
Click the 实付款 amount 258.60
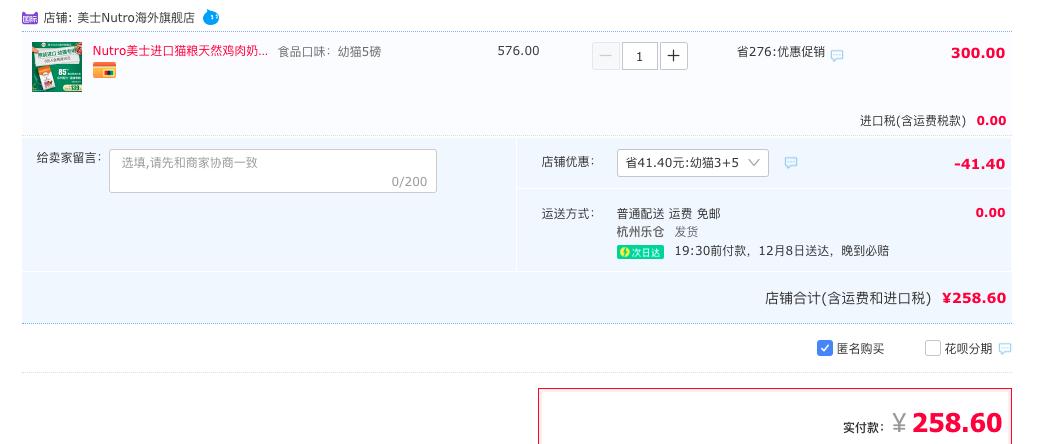point(957,423)
